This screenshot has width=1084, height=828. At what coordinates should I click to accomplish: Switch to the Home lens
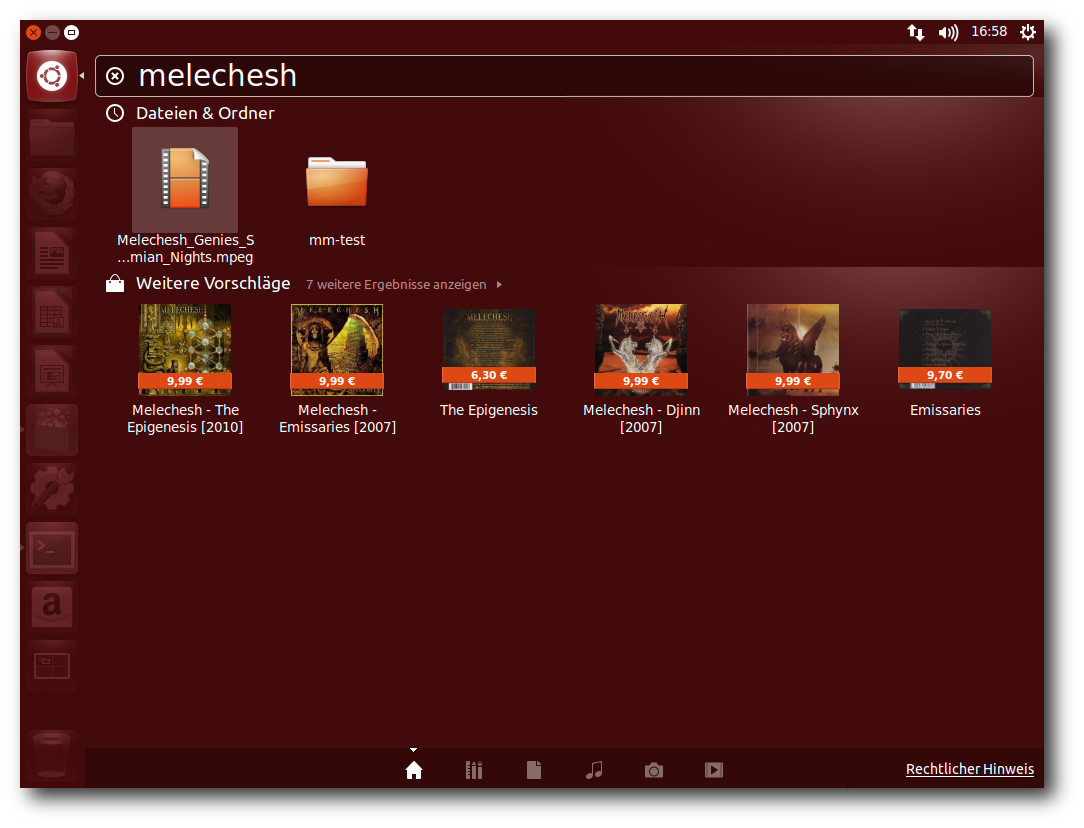413,770
